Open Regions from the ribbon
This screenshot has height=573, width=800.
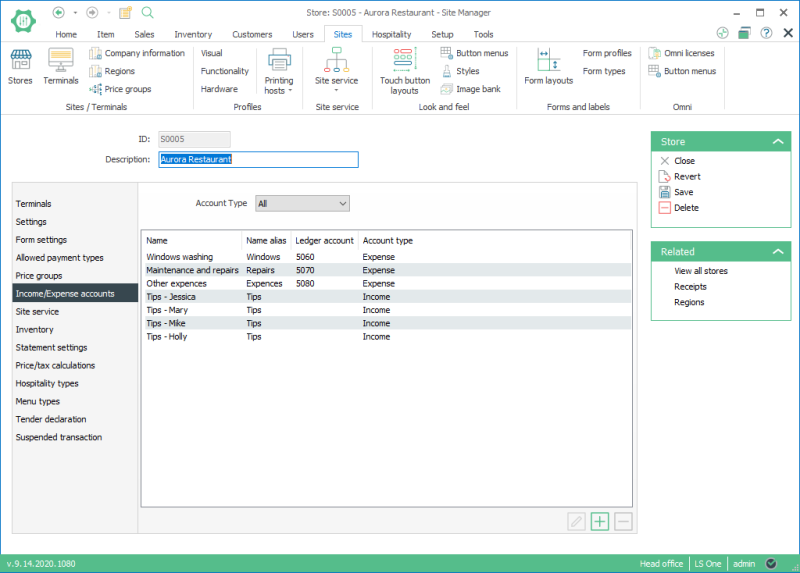[x=112, y=71]
